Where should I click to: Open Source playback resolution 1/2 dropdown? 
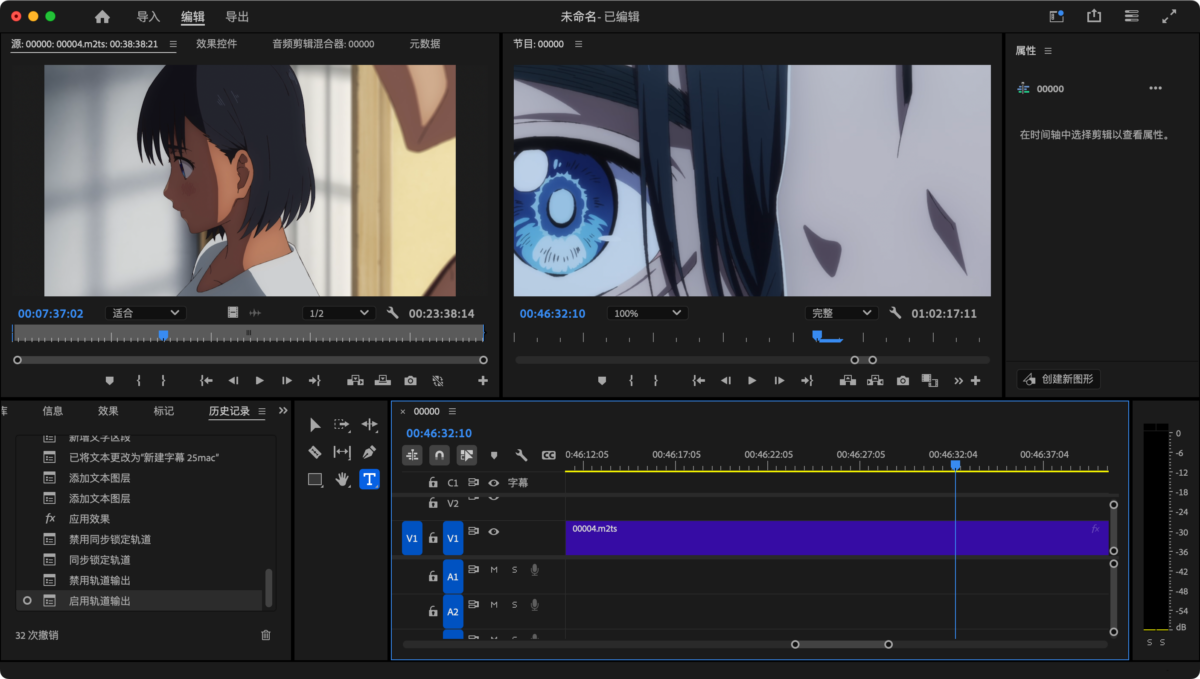(338, 313)
